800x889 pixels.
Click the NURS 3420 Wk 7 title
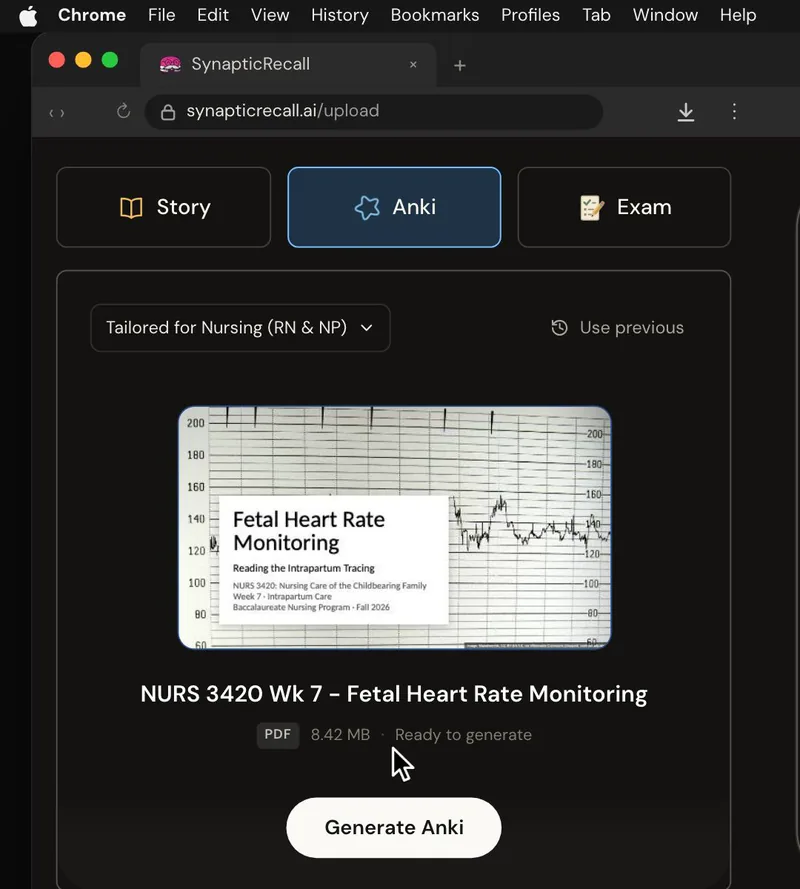point(394,694)
